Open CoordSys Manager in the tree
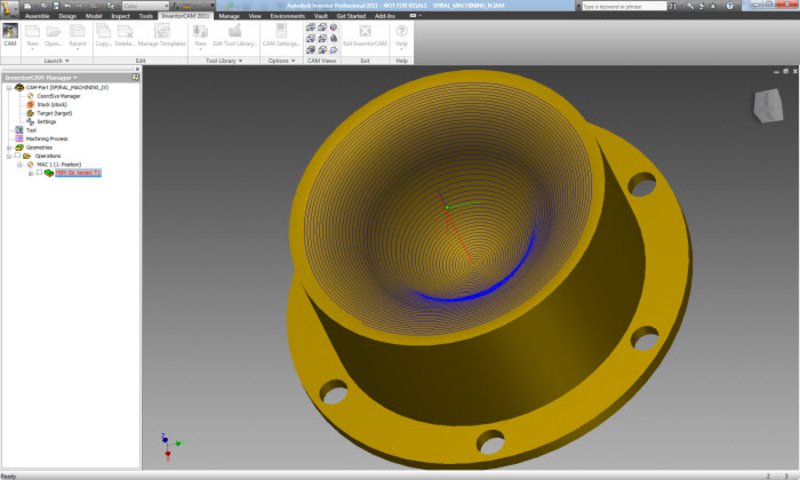 tap(58, 96)
